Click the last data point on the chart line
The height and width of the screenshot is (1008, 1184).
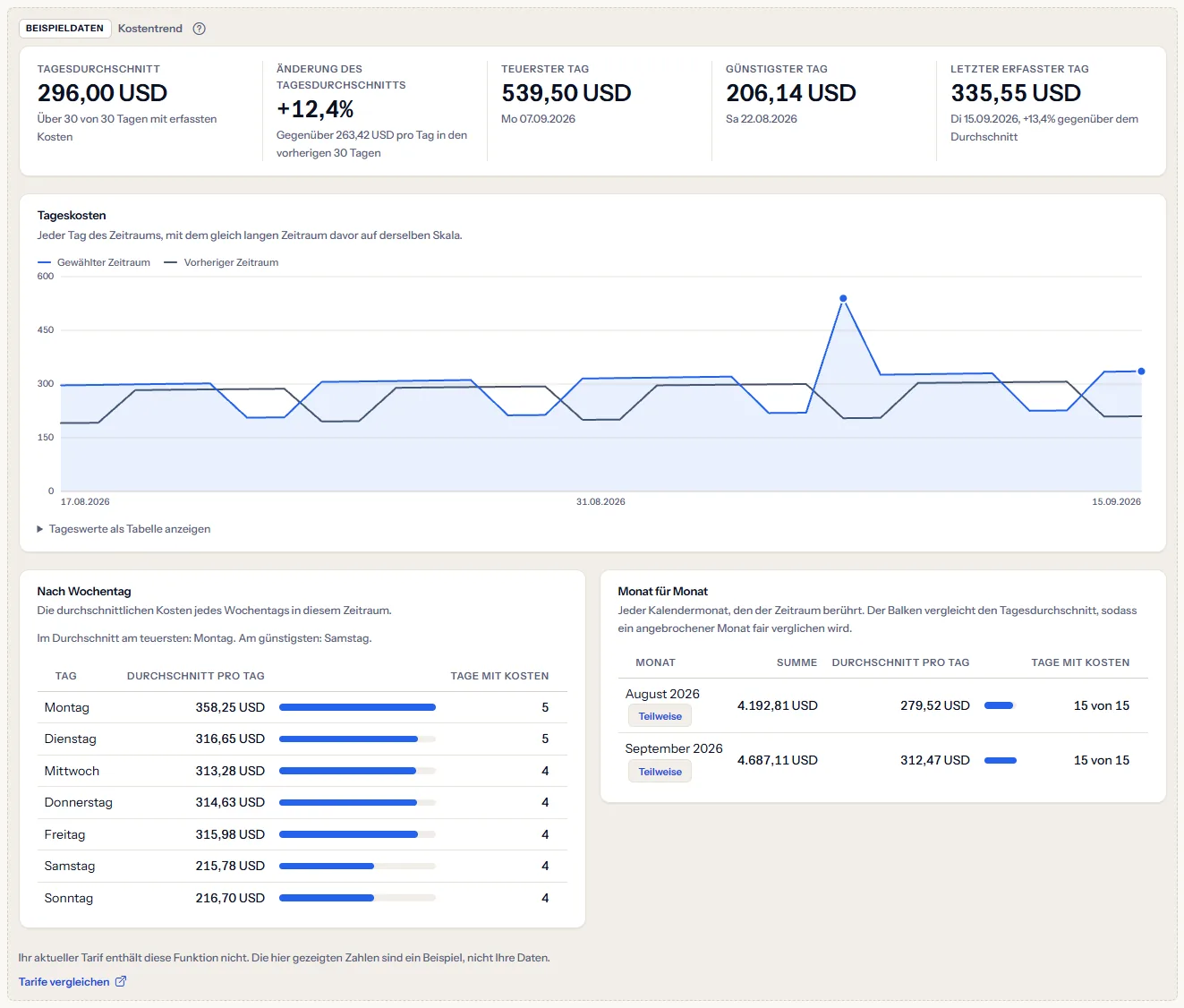pos(1141,371)
